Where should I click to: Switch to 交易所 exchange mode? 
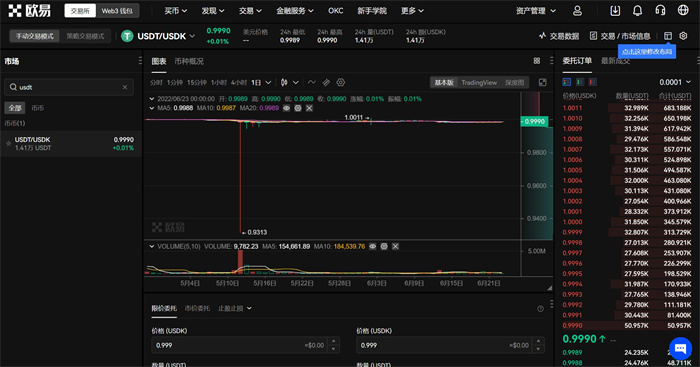(x=80, y=11)
